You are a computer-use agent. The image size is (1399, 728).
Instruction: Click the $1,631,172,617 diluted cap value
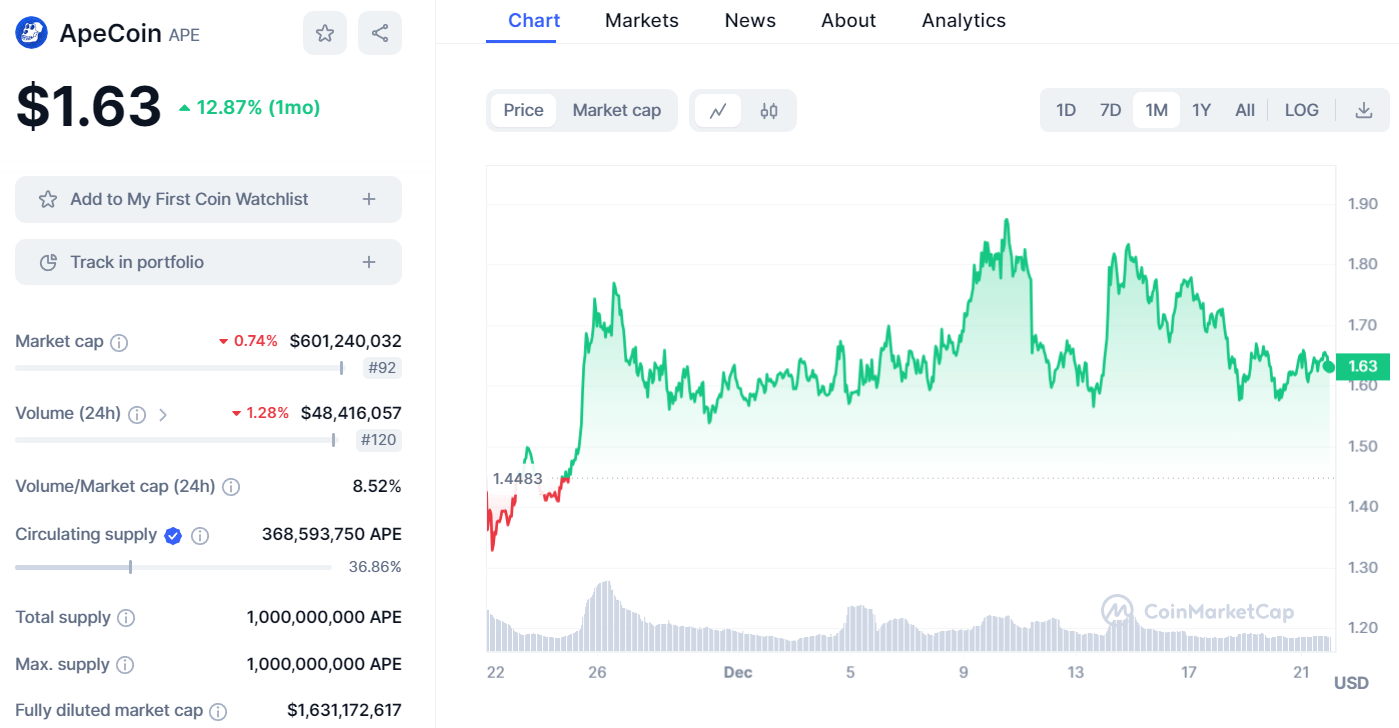[345, 710]
